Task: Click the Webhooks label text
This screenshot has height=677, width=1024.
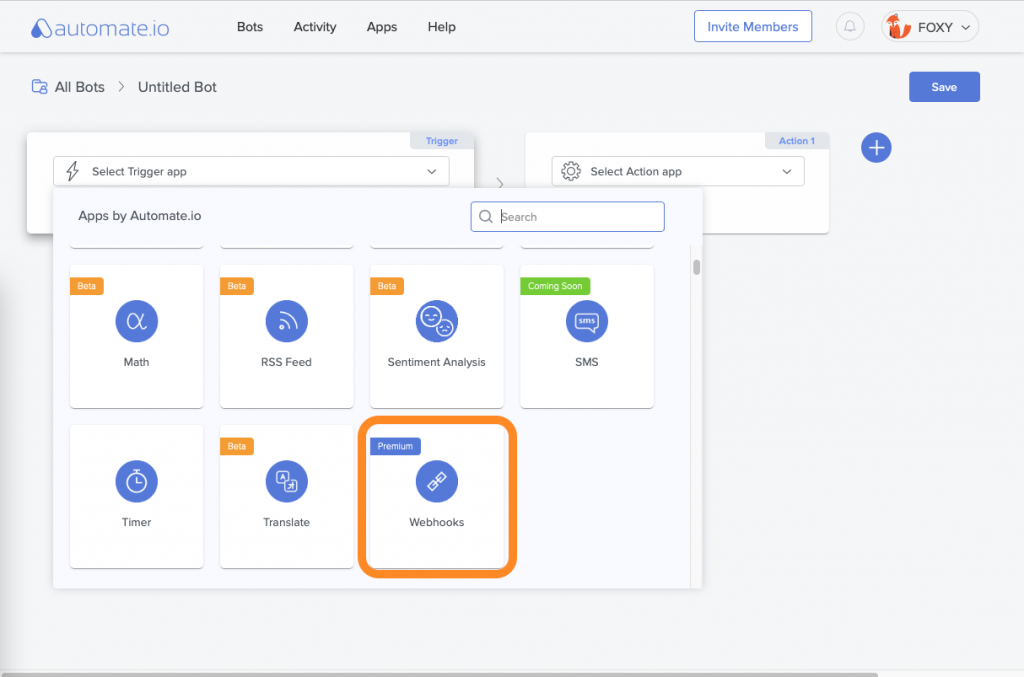Action: pos(436,522)
